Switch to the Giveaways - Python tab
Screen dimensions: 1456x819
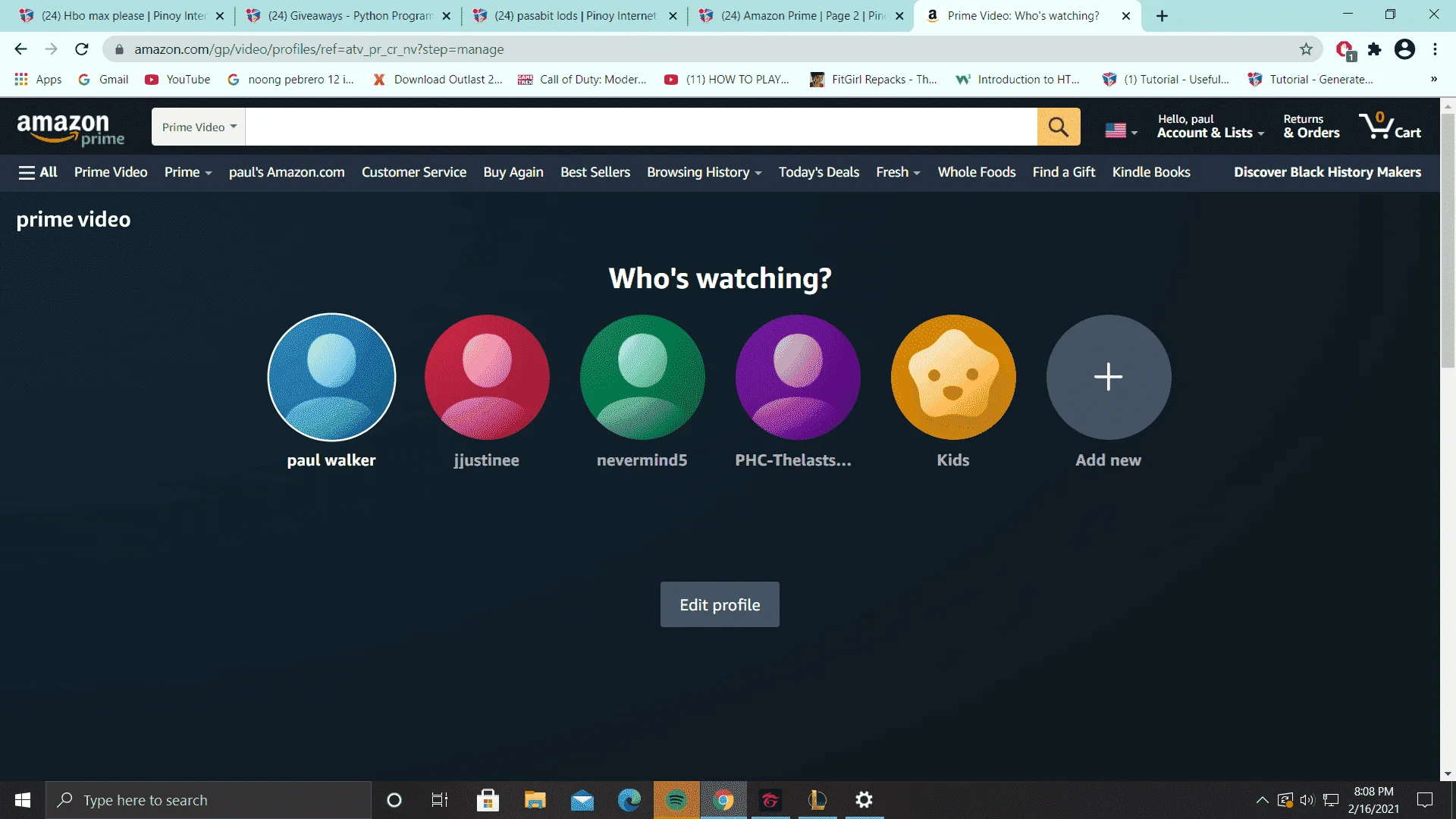[349, 16]
